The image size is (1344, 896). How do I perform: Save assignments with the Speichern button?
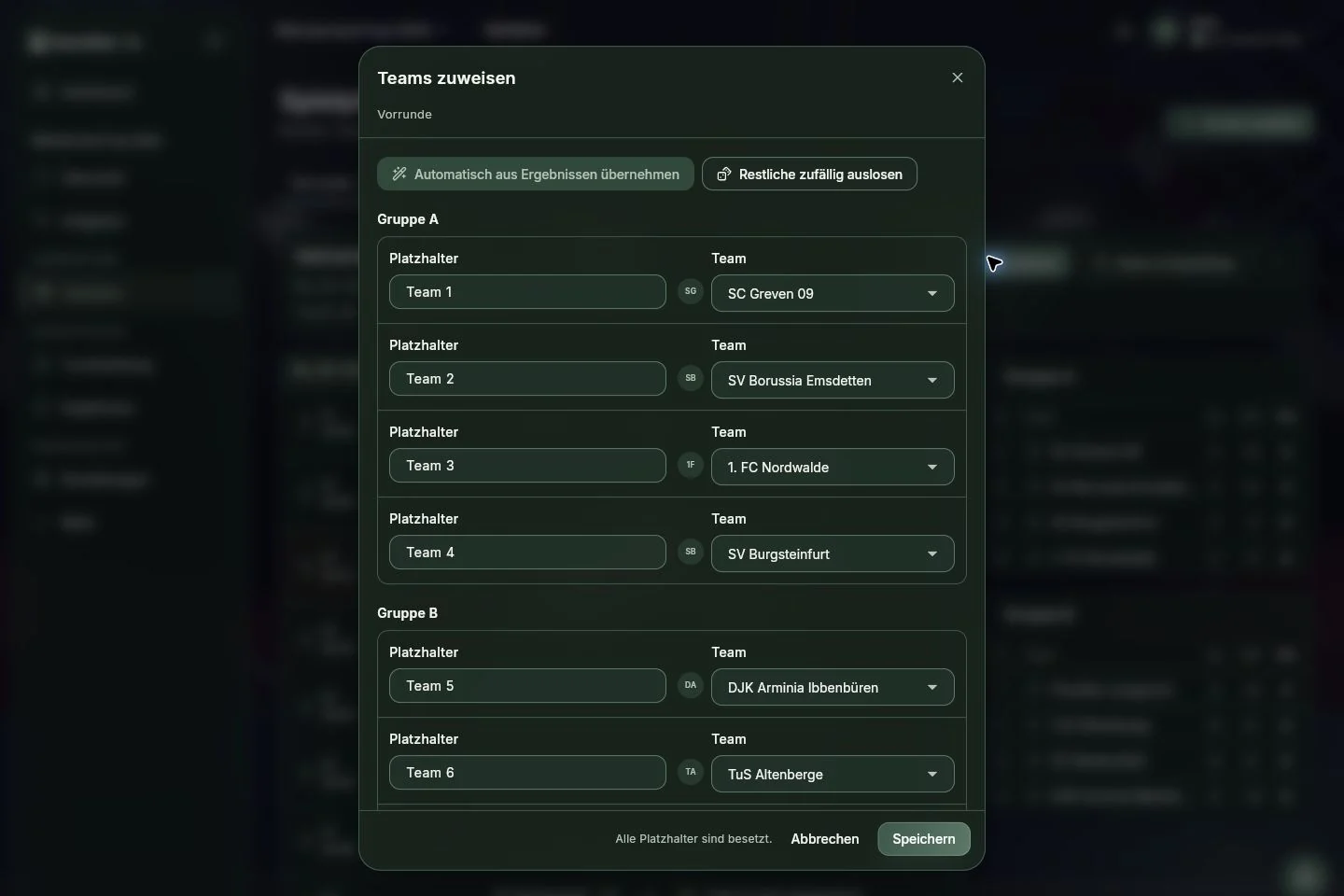click(x=924, y=839)
